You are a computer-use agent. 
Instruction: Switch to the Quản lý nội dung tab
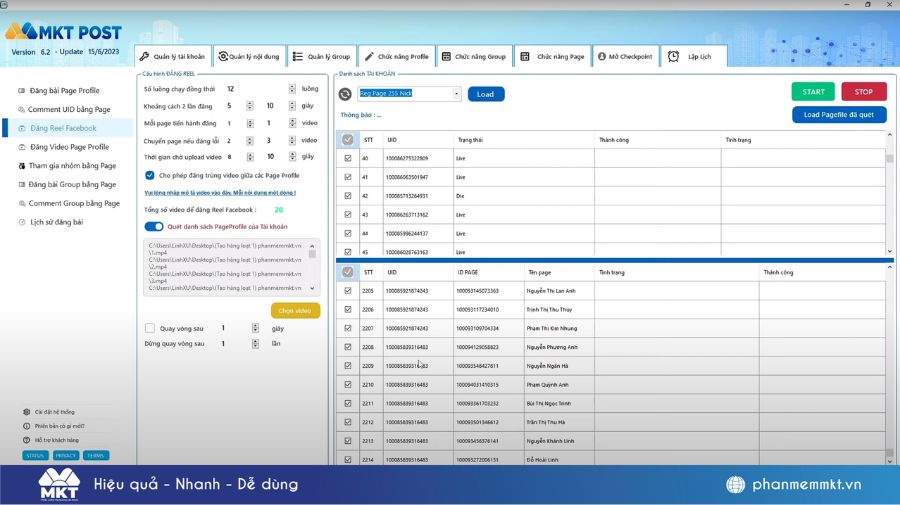pyautogui.click(x=249, y=57)
